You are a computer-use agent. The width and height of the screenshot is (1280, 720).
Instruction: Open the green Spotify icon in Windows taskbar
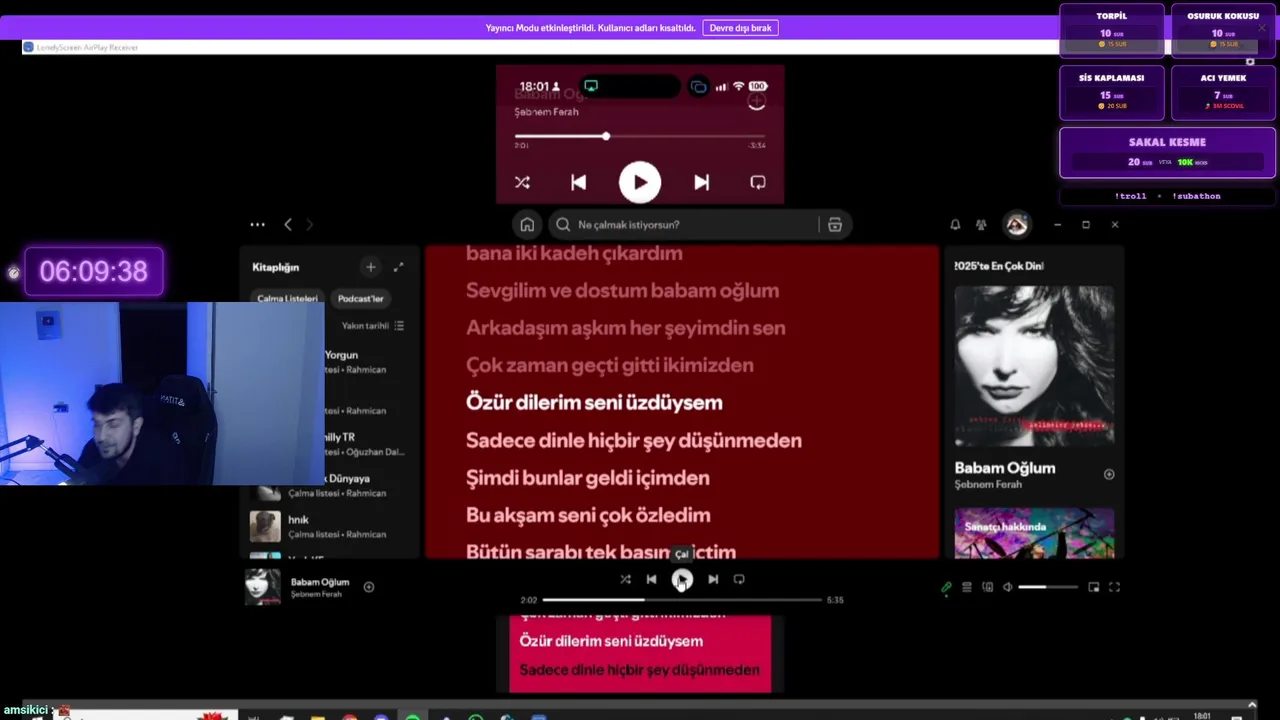click(x=413, y=716)
